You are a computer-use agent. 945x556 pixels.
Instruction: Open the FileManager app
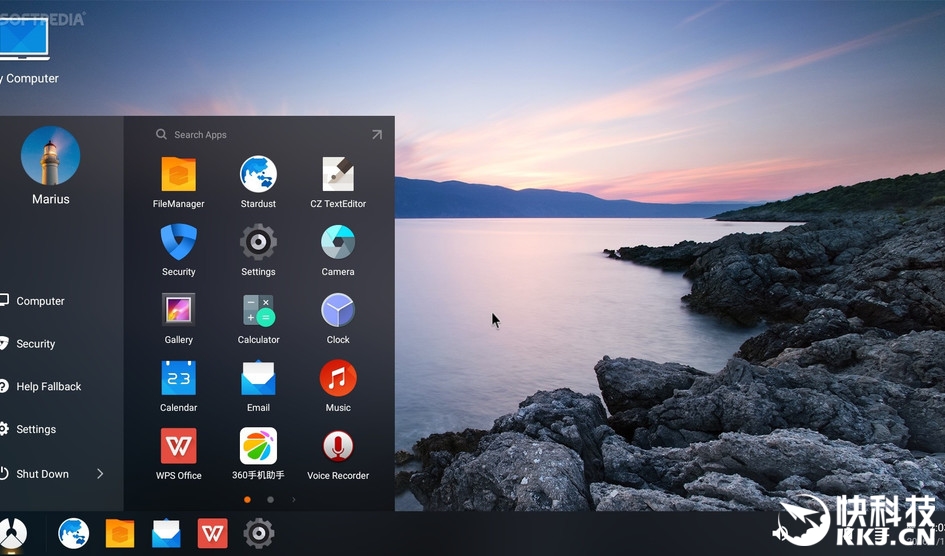[x=178, y=175]
